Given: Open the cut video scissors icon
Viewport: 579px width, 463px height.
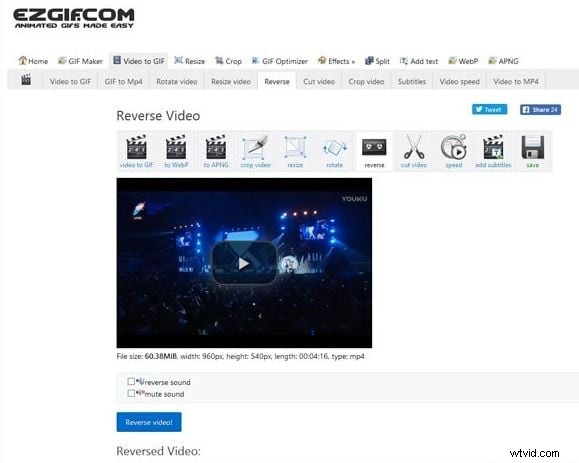Looking at the screenshot, I should [x=414, y=151].
